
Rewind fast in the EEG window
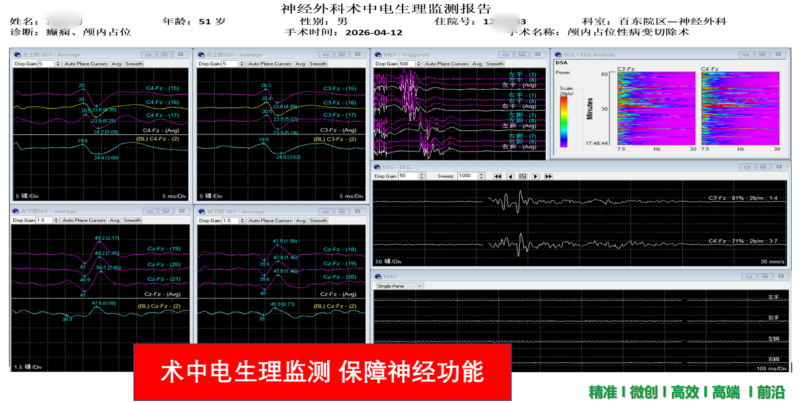click(497, 176)
